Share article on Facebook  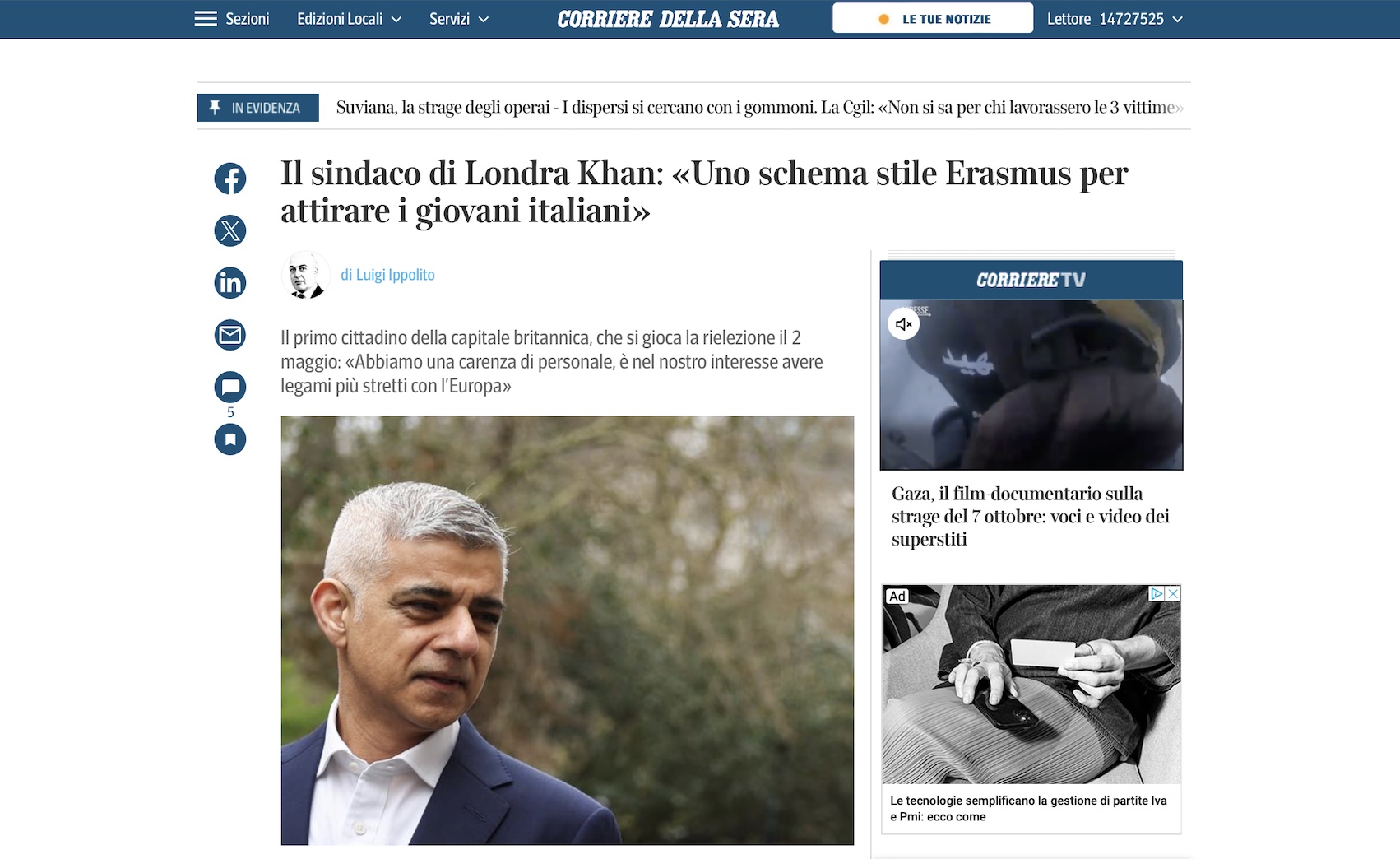230,179
